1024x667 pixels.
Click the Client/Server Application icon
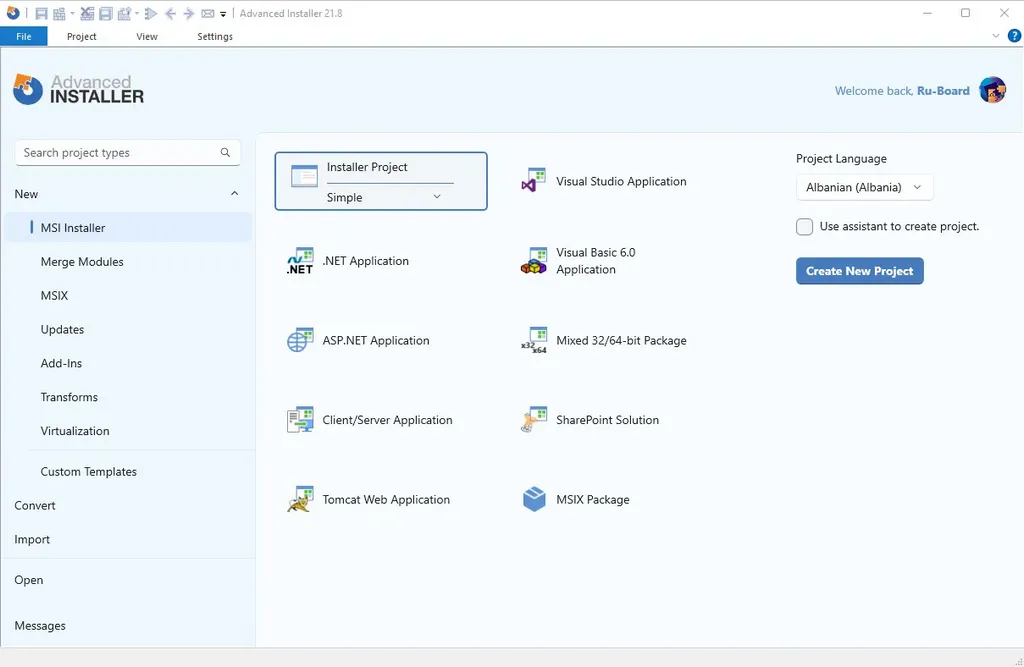(300, 420)
